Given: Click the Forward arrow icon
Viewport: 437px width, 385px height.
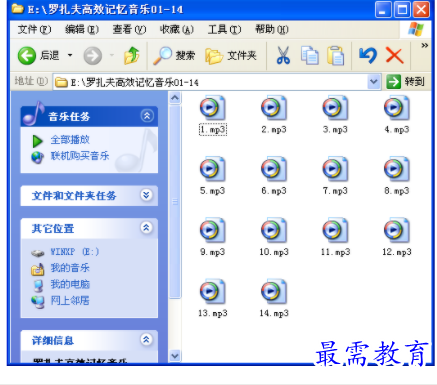Looking at the screenshot, I should (93, 55).
